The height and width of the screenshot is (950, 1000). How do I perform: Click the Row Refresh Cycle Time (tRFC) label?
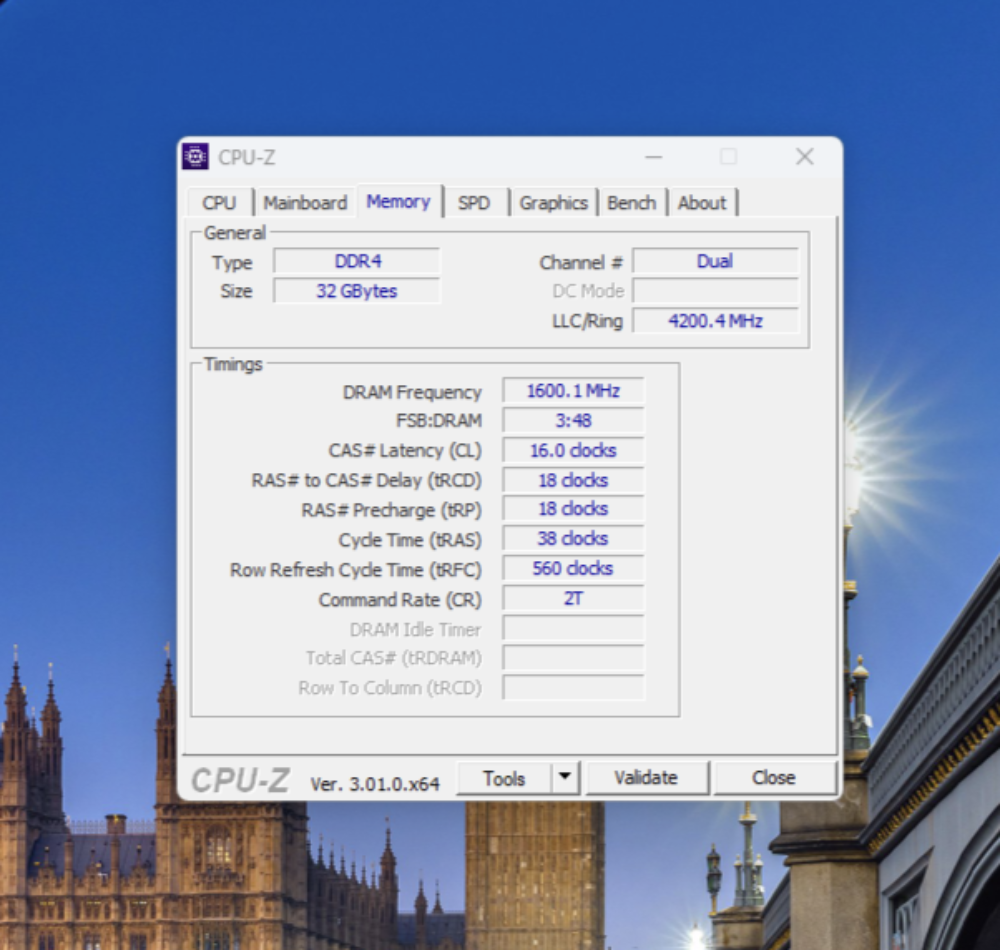point(356,570)
